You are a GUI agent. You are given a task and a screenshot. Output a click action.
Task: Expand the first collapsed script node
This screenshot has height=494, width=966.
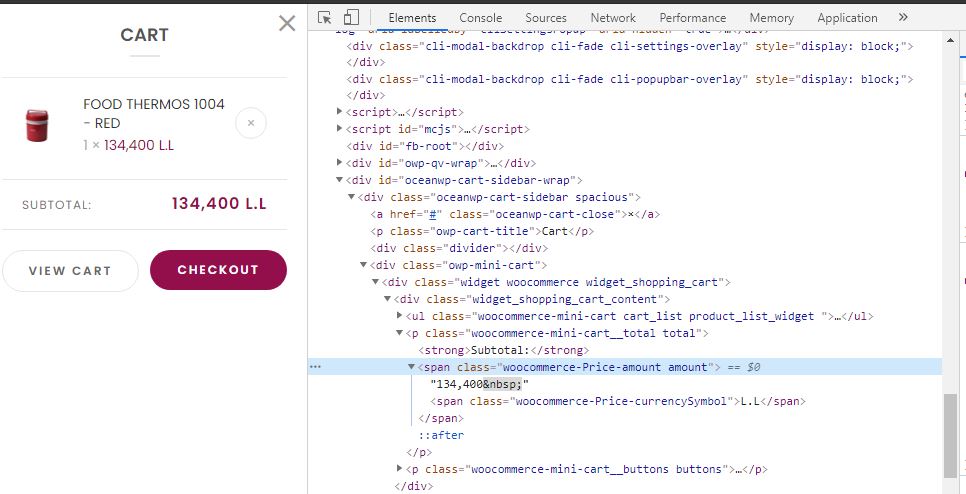[x=339, y=111]
